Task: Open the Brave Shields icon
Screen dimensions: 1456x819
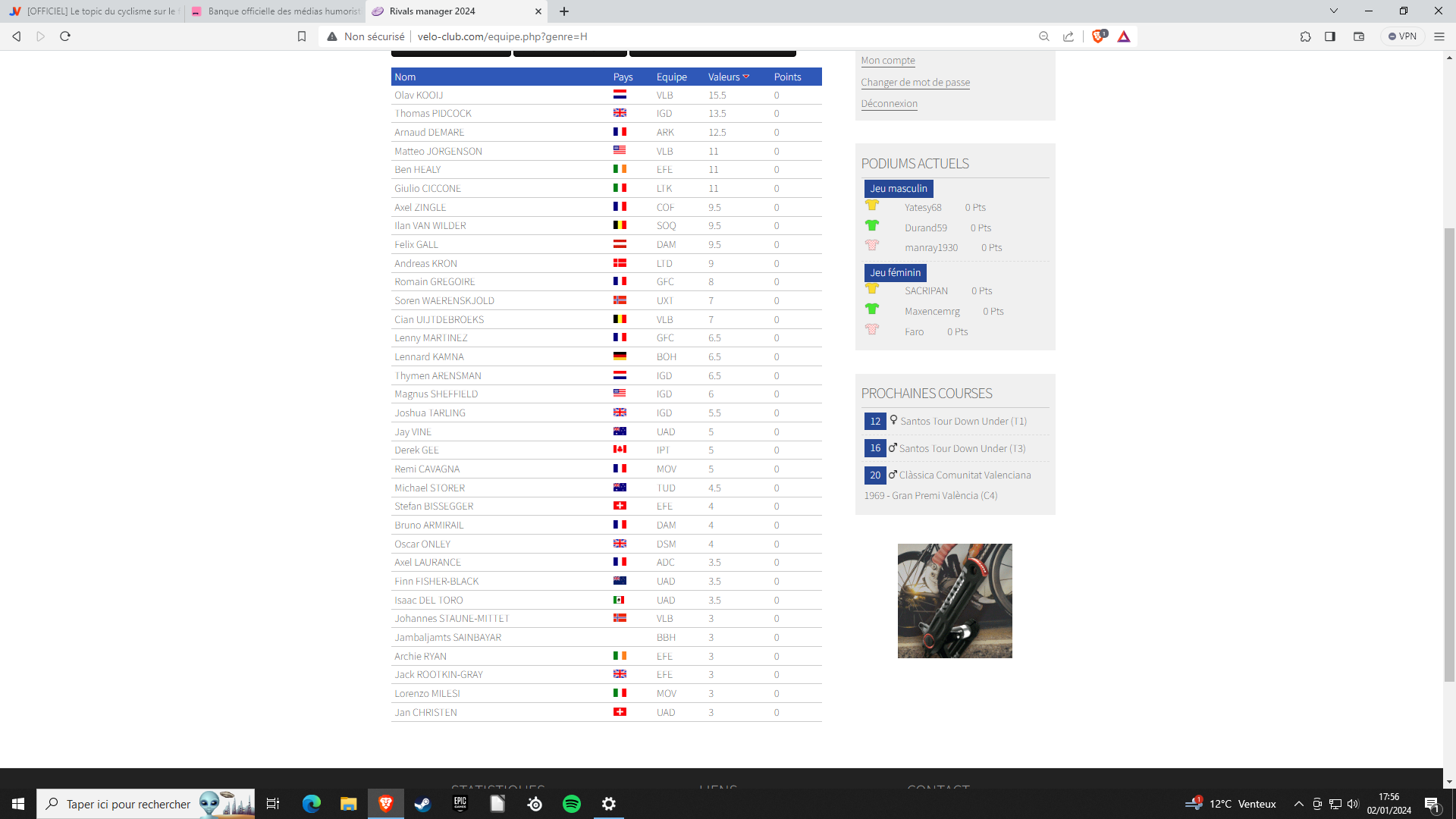Action: (x=1097, y=36)
